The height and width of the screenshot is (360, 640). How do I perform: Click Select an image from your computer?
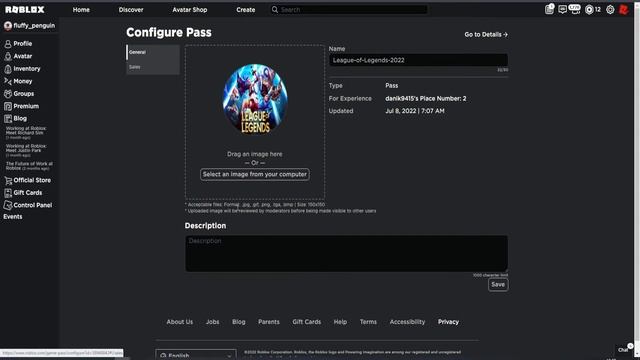click(x=255, y=174)
